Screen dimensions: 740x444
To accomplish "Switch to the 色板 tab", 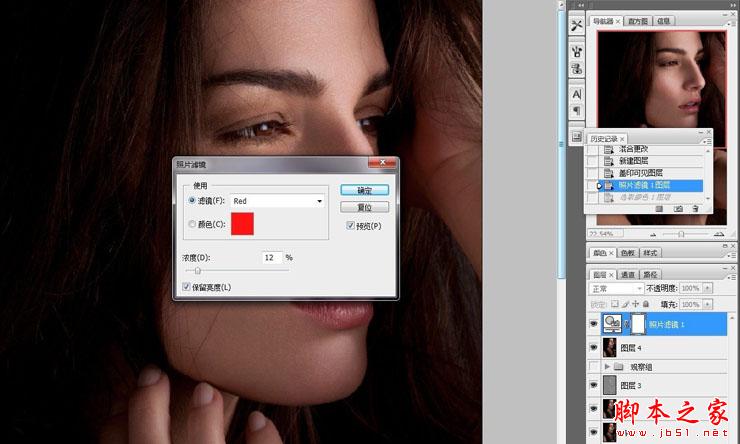I will 627,253.
